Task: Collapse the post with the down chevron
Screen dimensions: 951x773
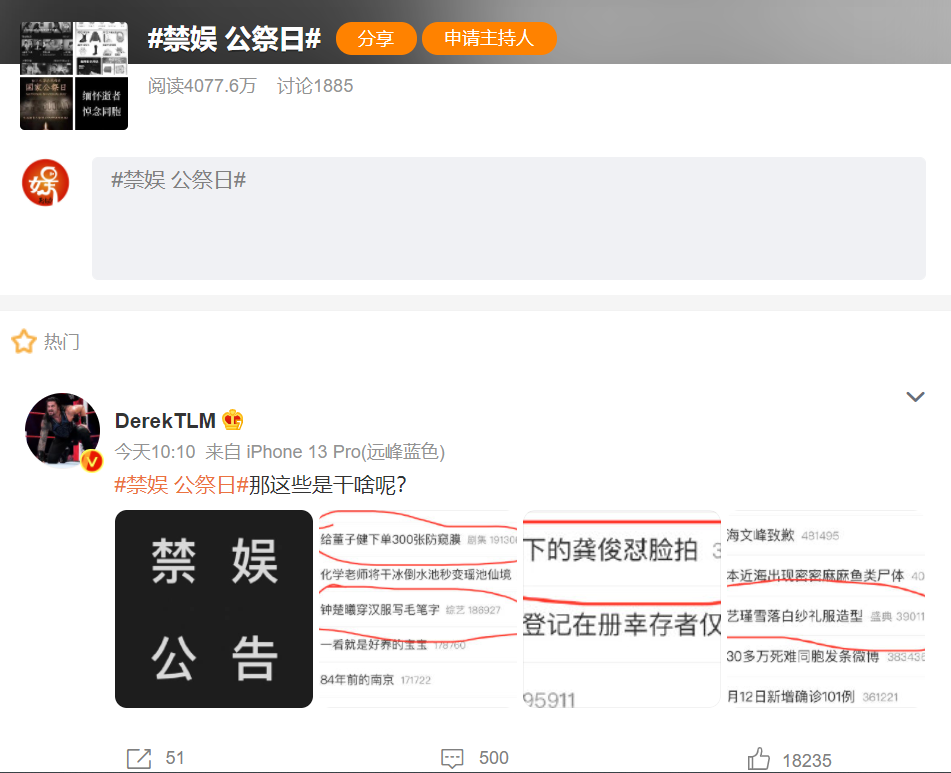Action: tap(915, 396)
